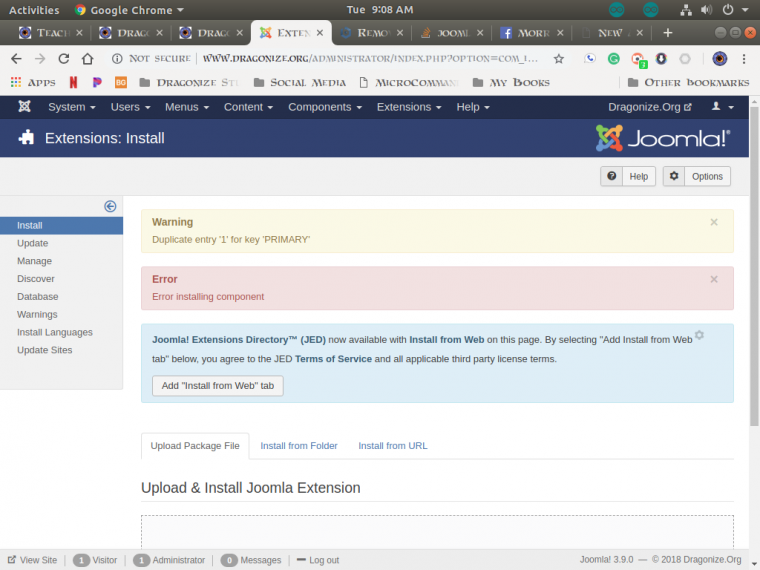This screenshot has width=760, height=570.
Task: Open Dragonize.Org site link
Action: point(649,107)
